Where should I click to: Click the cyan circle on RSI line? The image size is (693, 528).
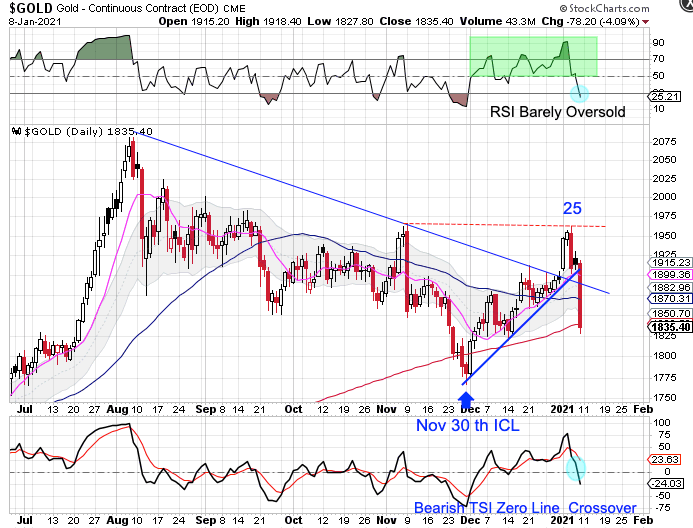579,93
